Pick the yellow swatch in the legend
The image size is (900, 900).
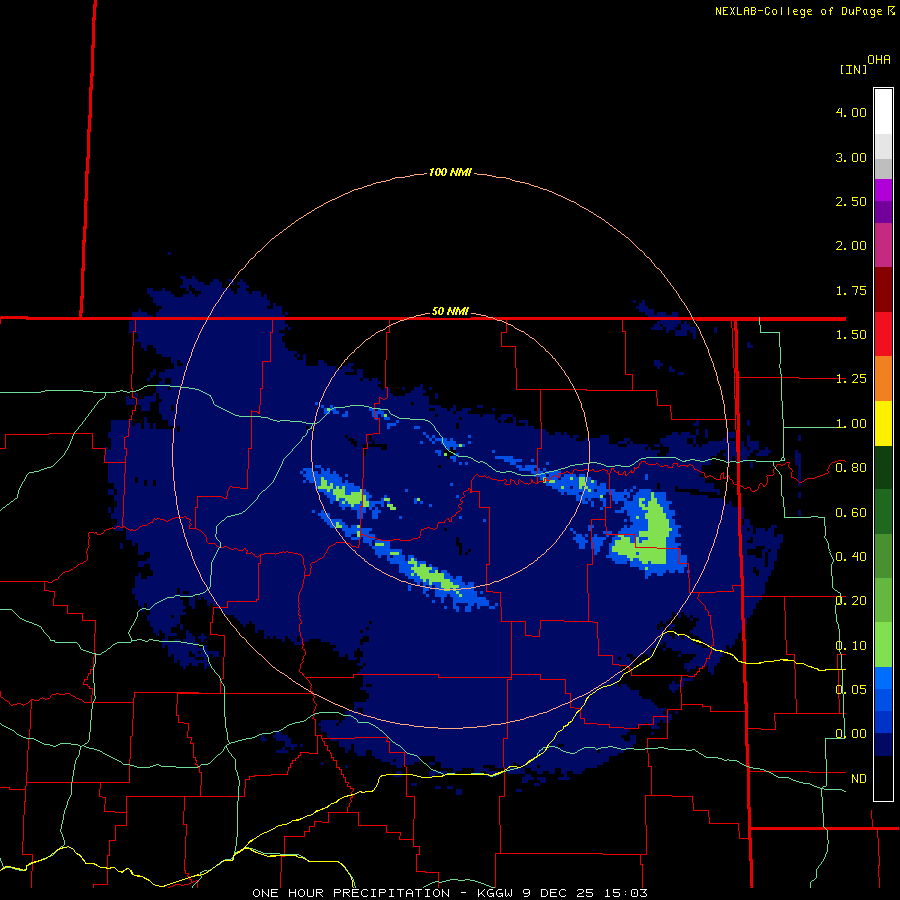point(883,424)
